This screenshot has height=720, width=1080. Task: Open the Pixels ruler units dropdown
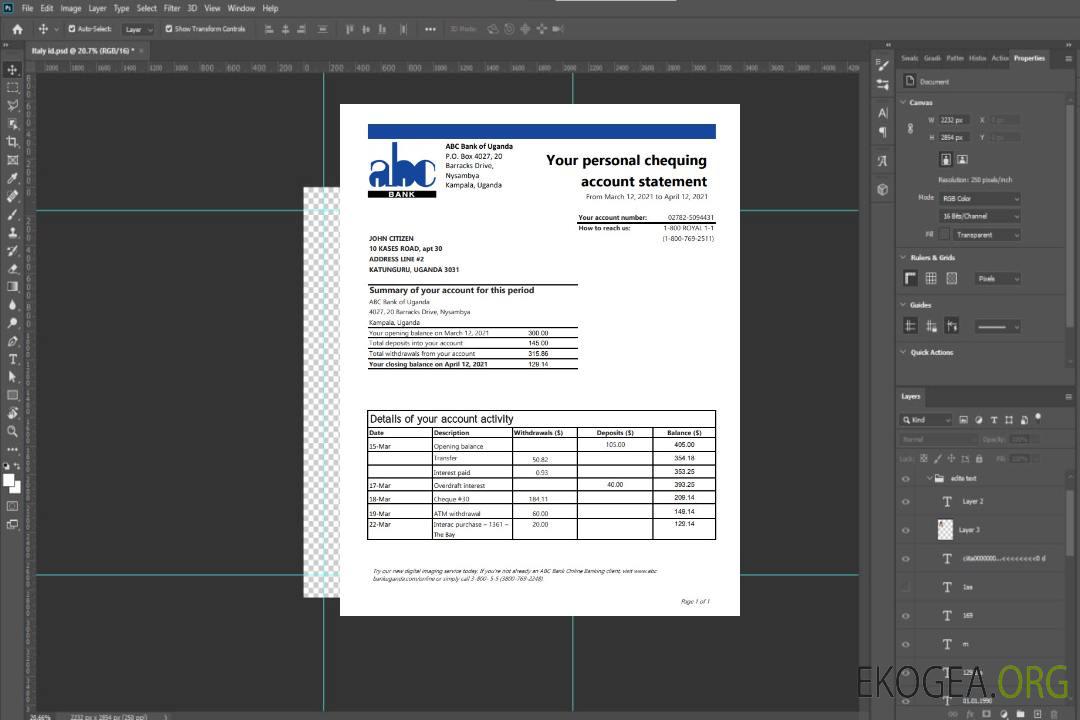click(998, 278)
